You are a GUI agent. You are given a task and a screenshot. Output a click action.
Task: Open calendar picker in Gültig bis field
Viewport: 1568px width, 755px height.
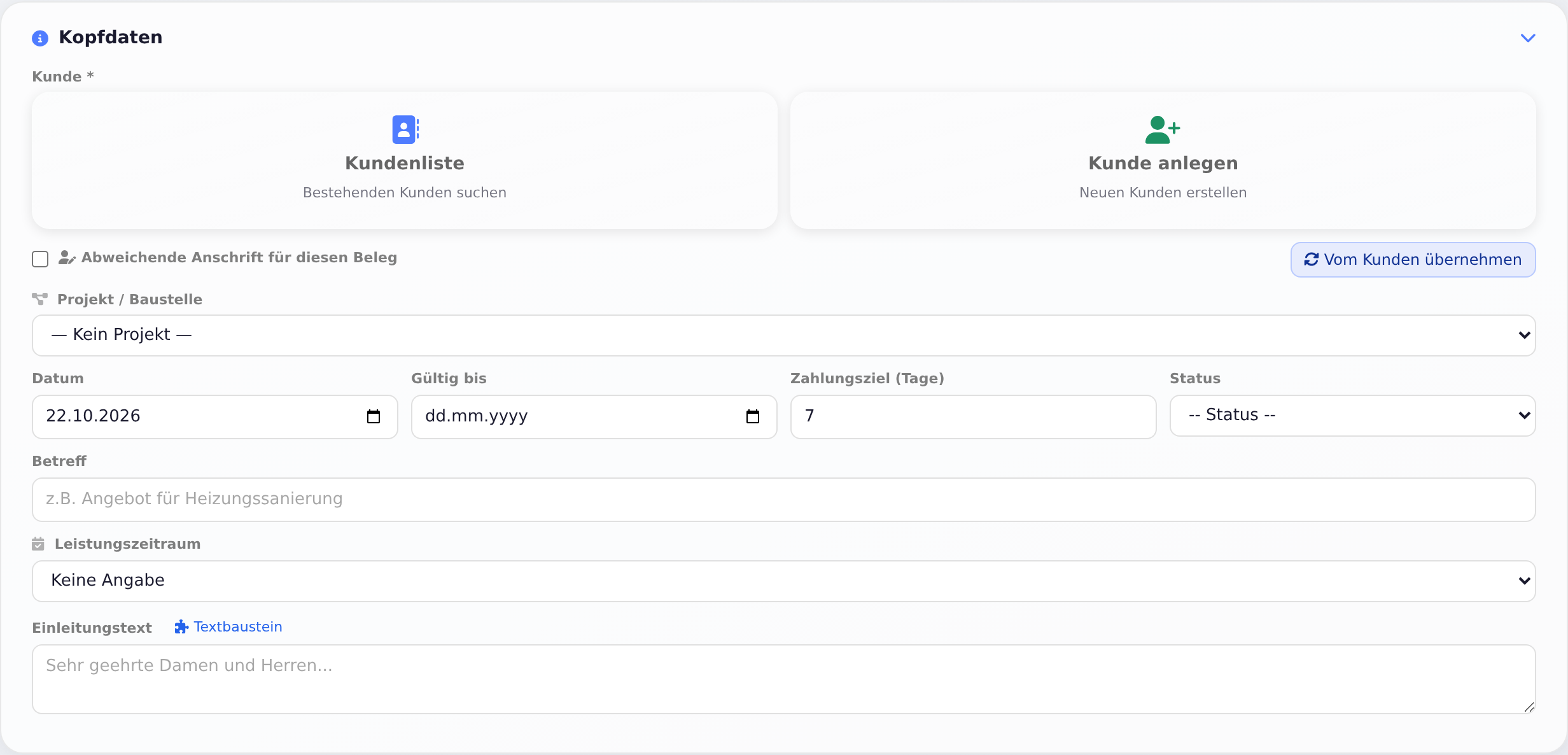(753, 416)
